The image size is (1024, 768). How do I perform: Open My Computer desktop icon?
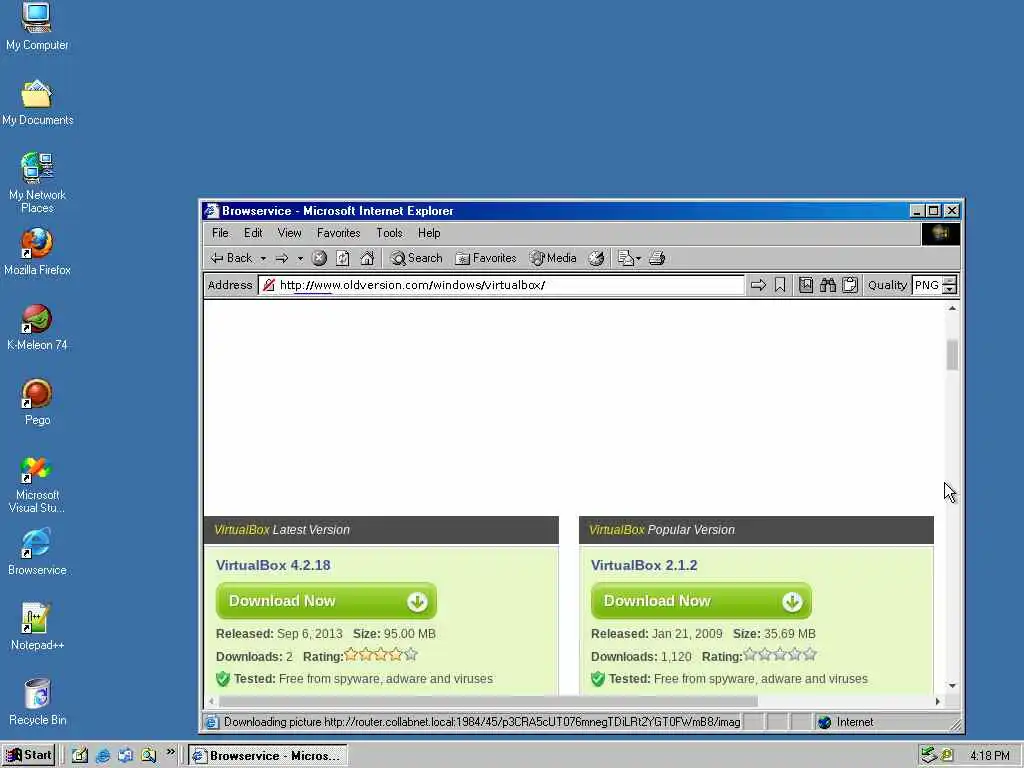click(x=37, y=26)
